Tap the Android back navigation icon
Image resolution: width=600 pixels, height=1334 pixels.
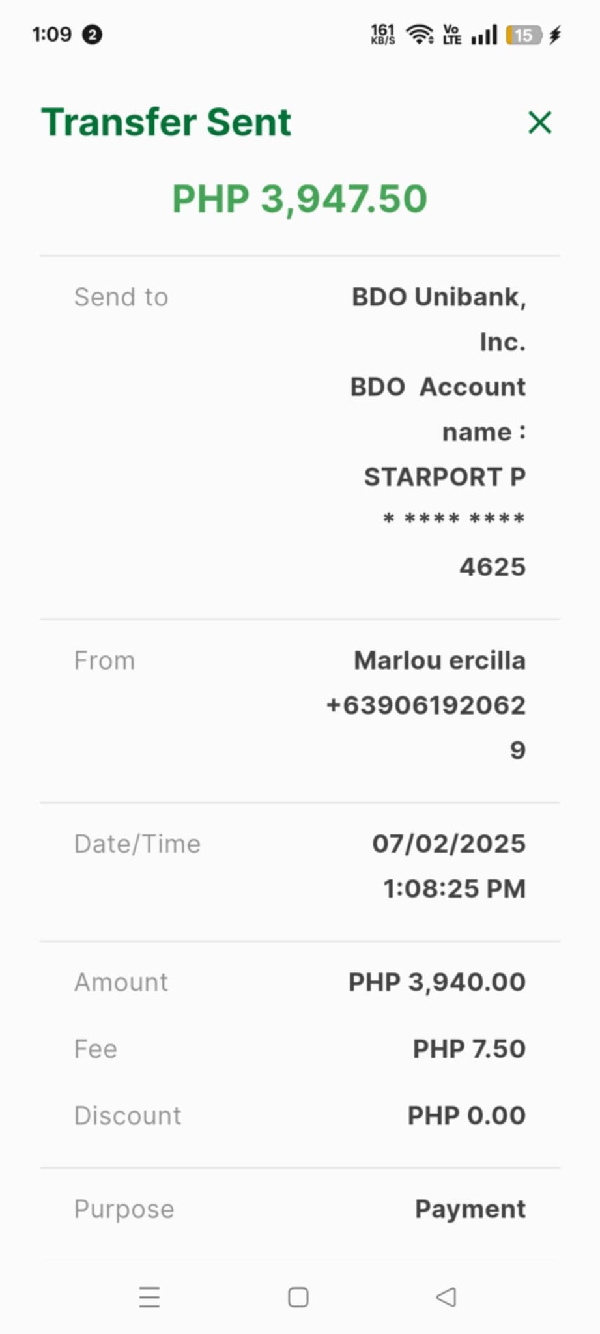tap(446, 1297)
